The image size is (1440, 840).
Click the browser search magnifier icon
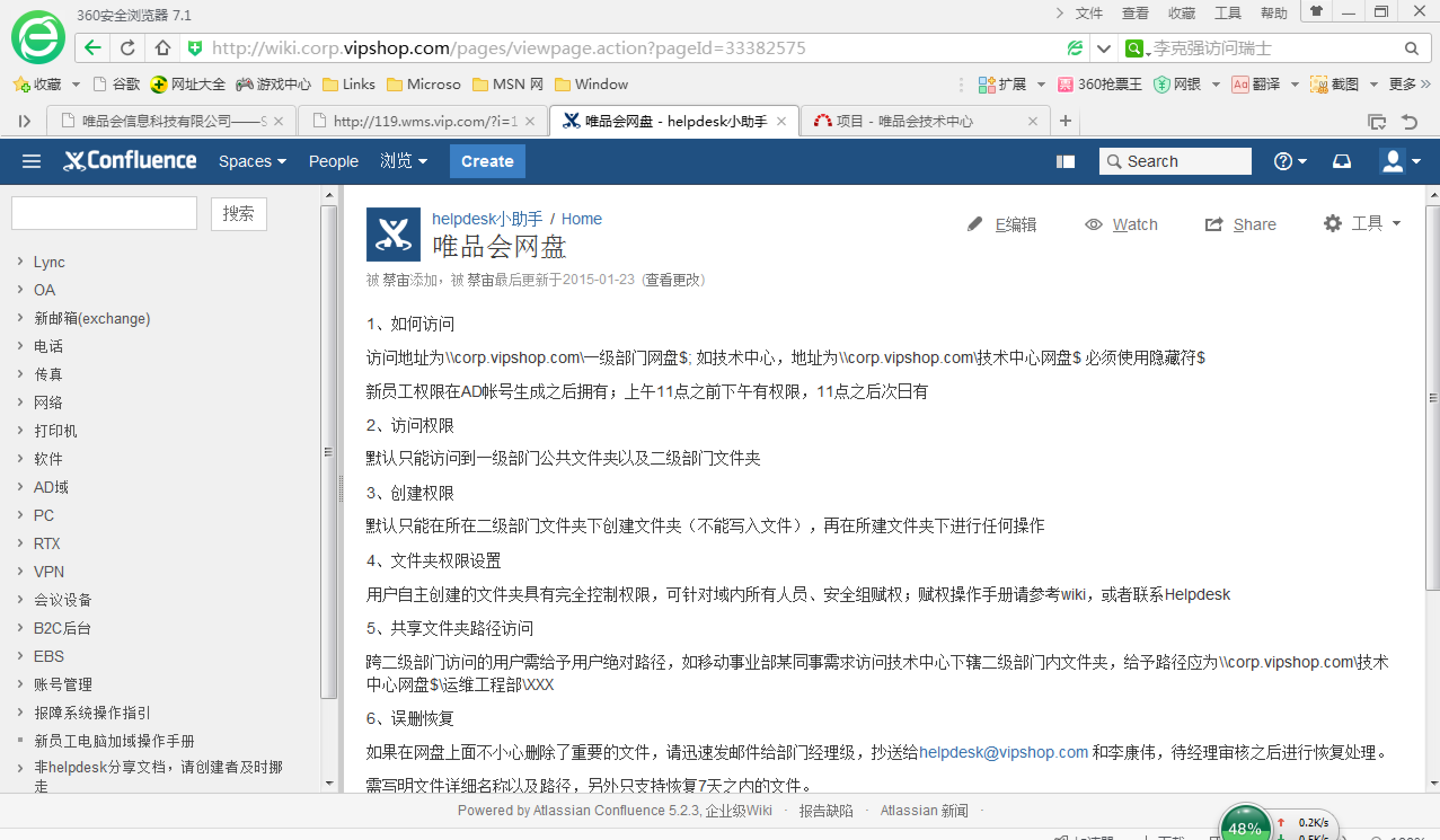1411,48
